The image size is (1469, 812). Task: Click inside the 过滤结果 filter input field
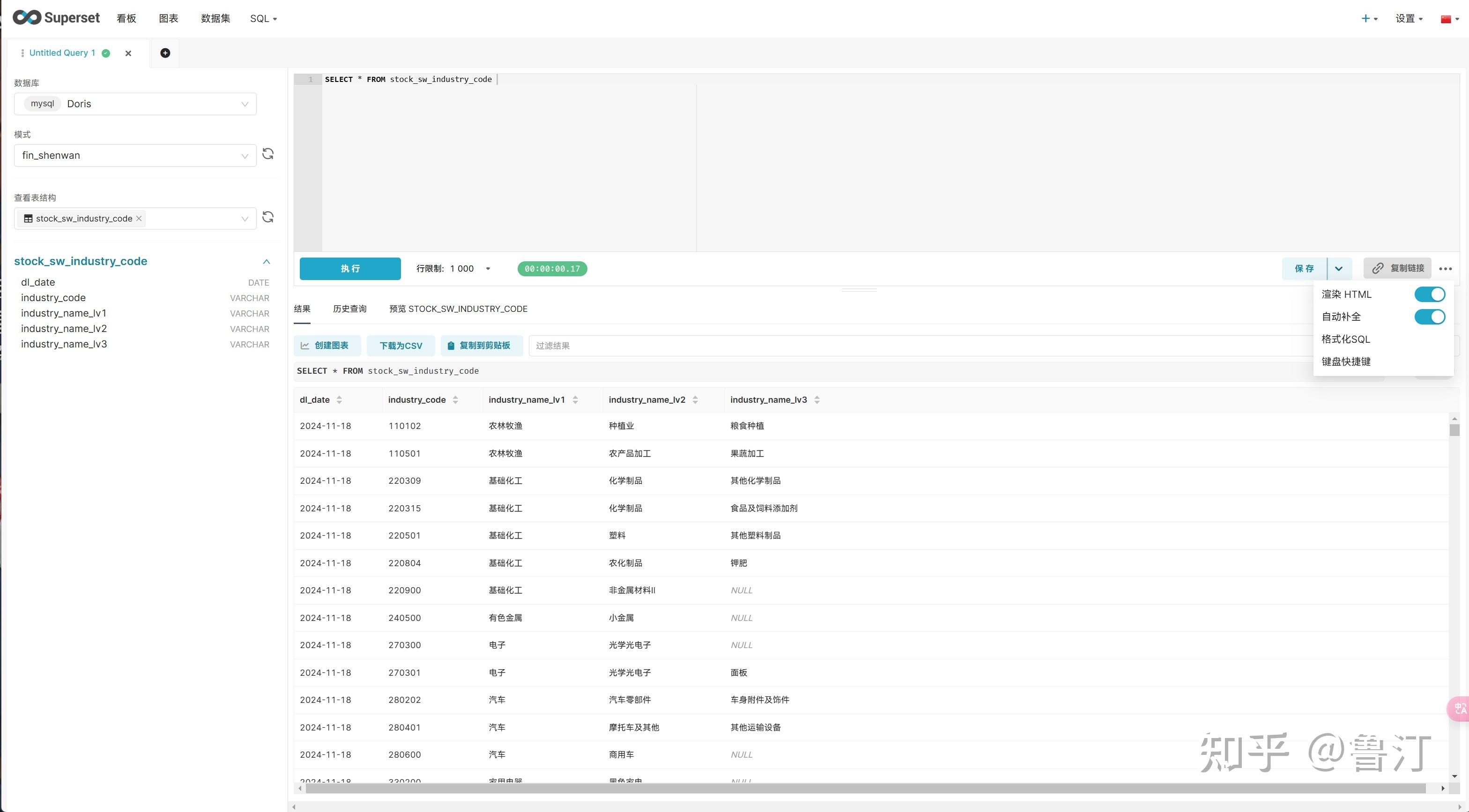(x=599, y=345)
